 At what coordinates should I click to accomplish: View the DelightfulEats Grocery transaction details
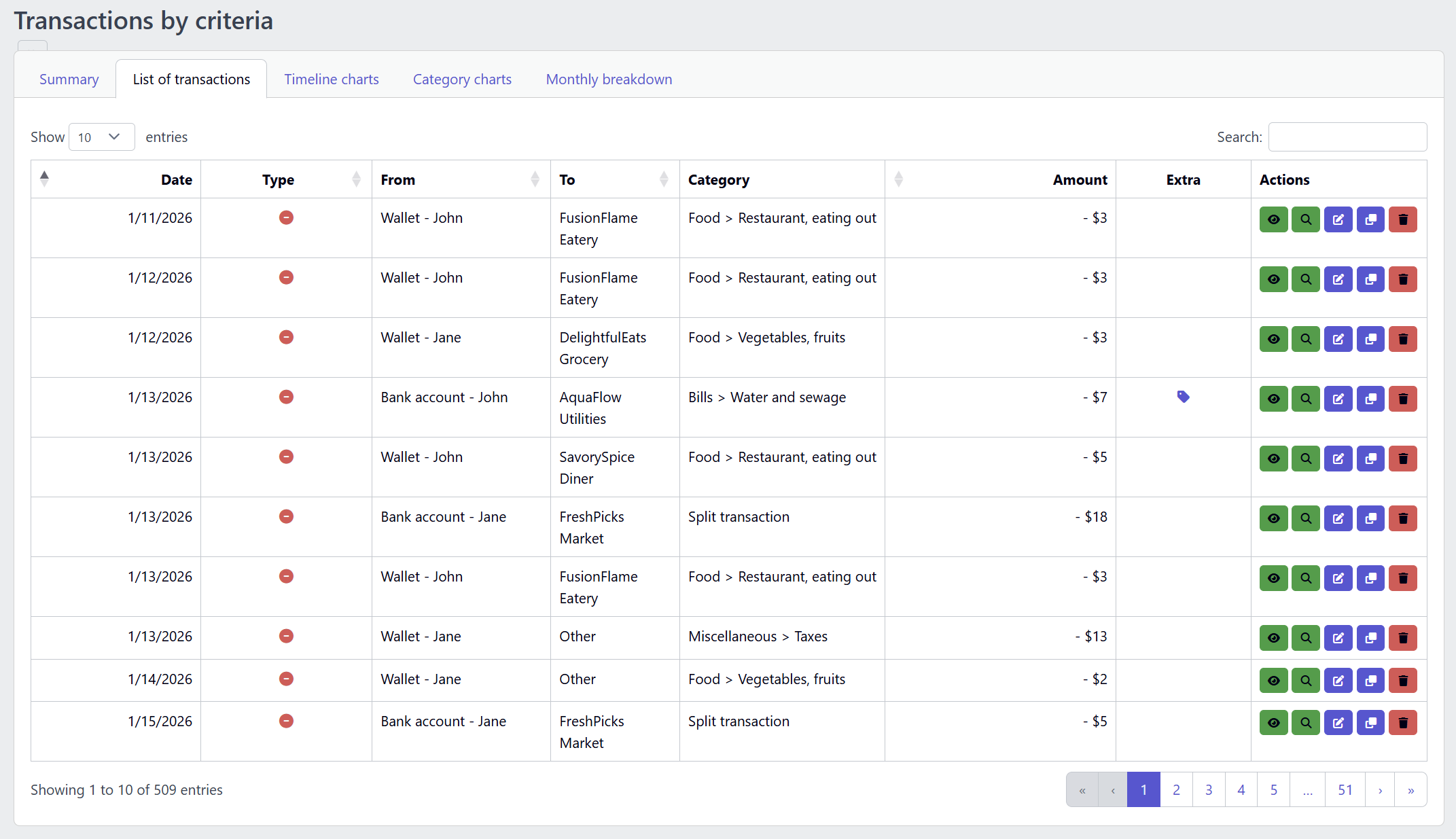(x=1273, y=339)
